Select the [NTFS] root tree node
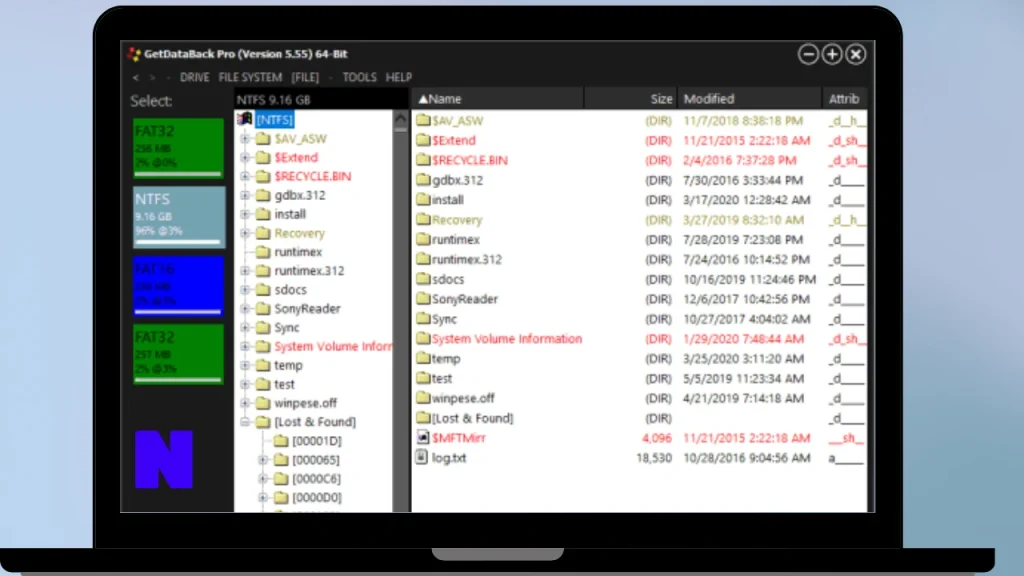 coord(274,120)
